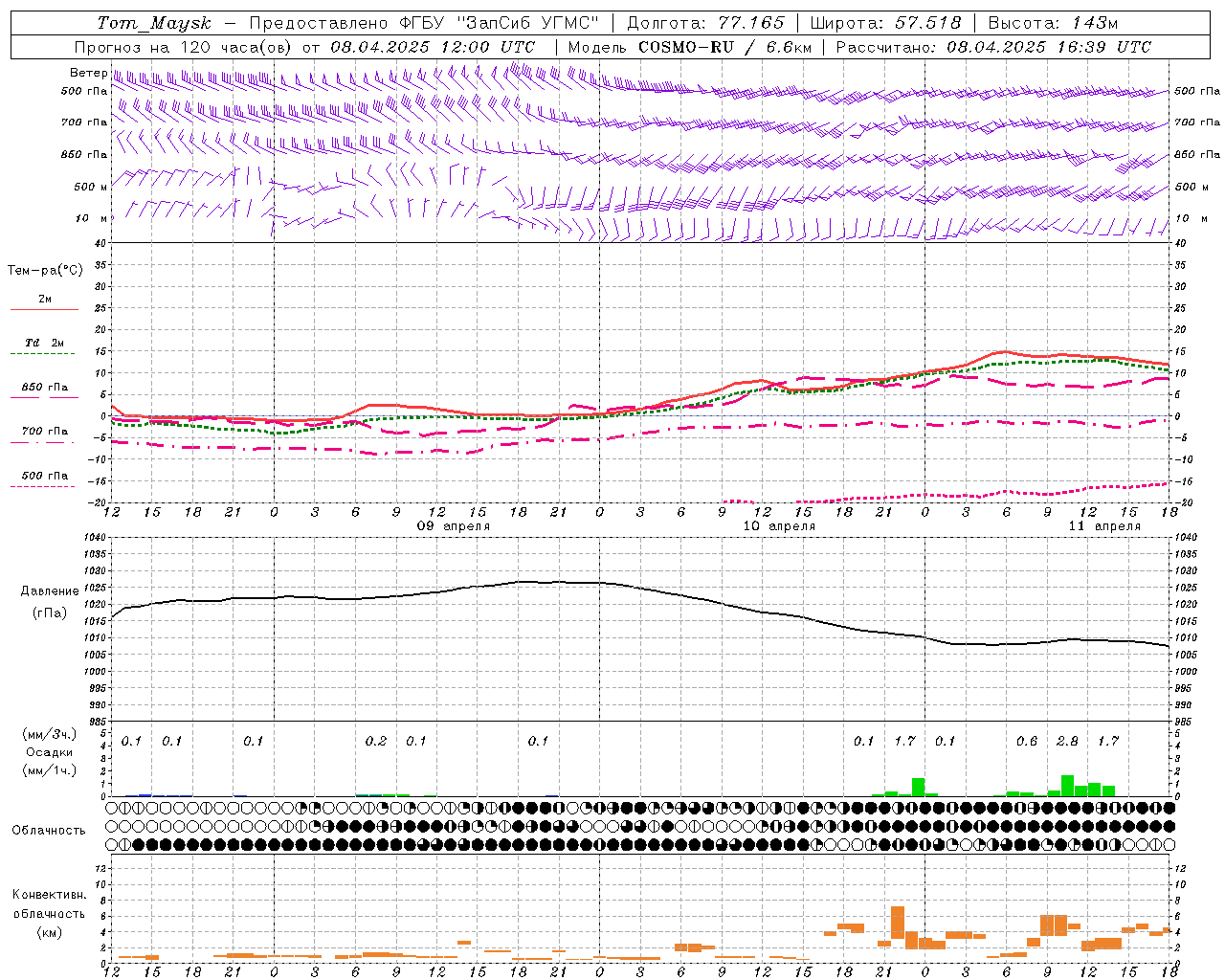The width and height of the screenshot is (1225, 980).
Task: Select the "2.8" precipitation amount value
Action: click(x=1067, y=742)
